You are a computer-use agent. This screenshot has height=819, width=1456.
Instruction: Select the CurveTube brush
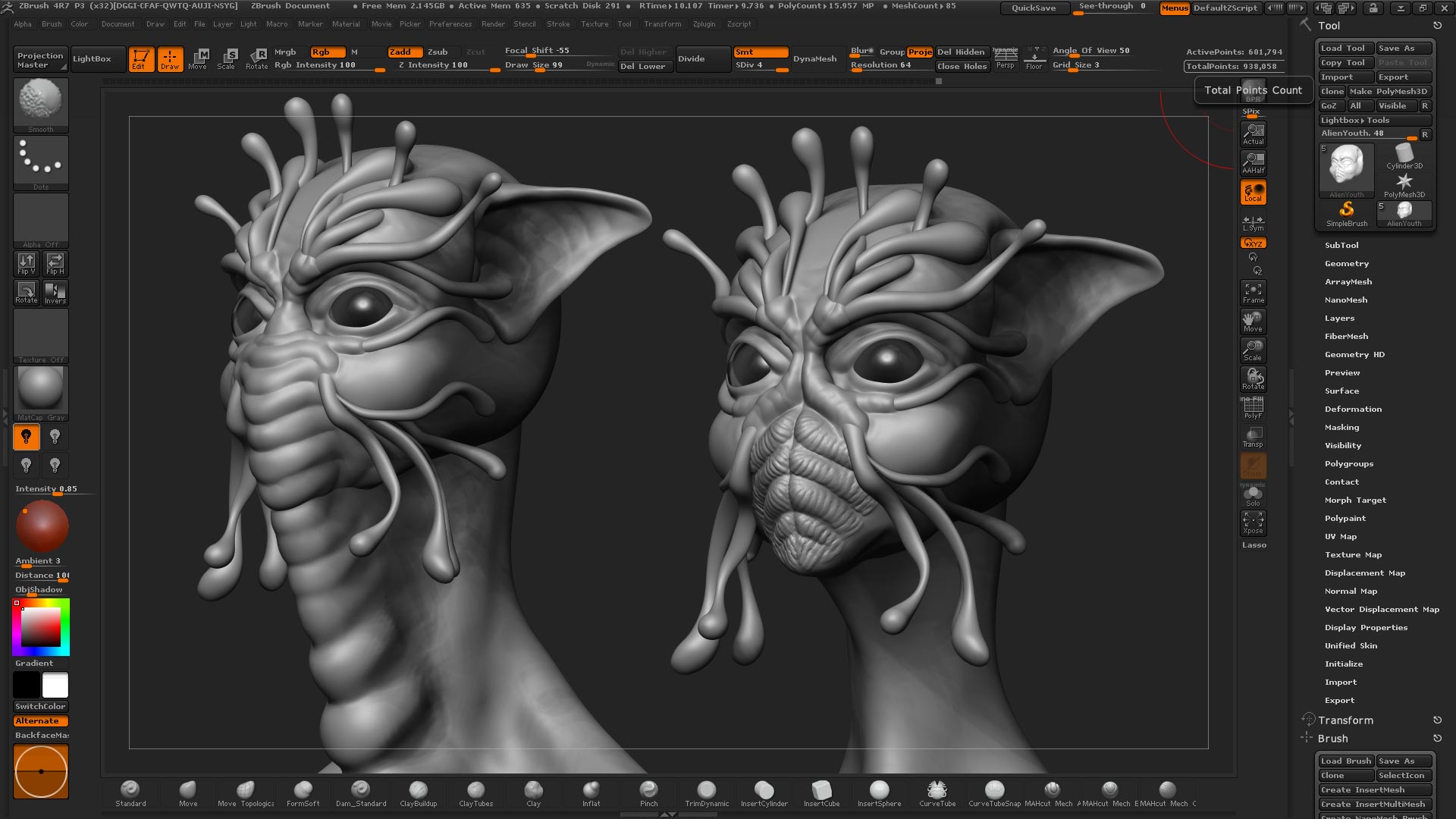937,793
